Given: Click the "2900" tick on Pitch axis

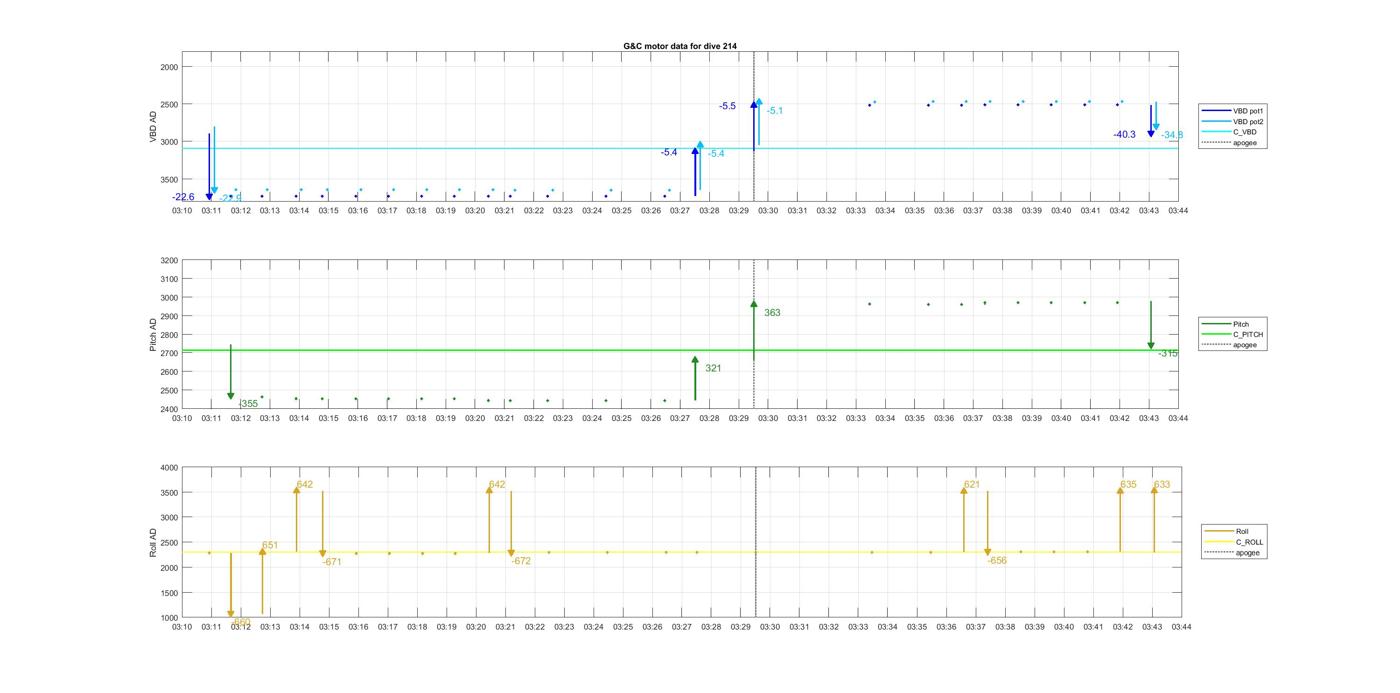Looking at the screenshot, I should (169, 317).
